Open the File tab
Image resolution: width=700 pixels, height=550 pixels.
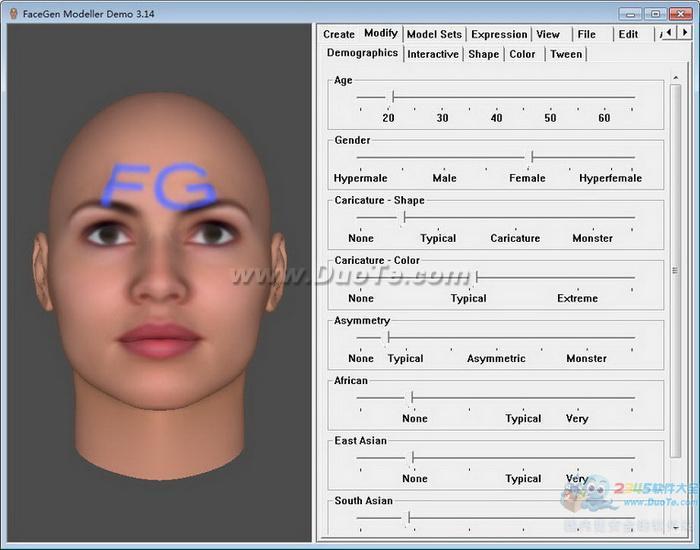pos(587,34)
